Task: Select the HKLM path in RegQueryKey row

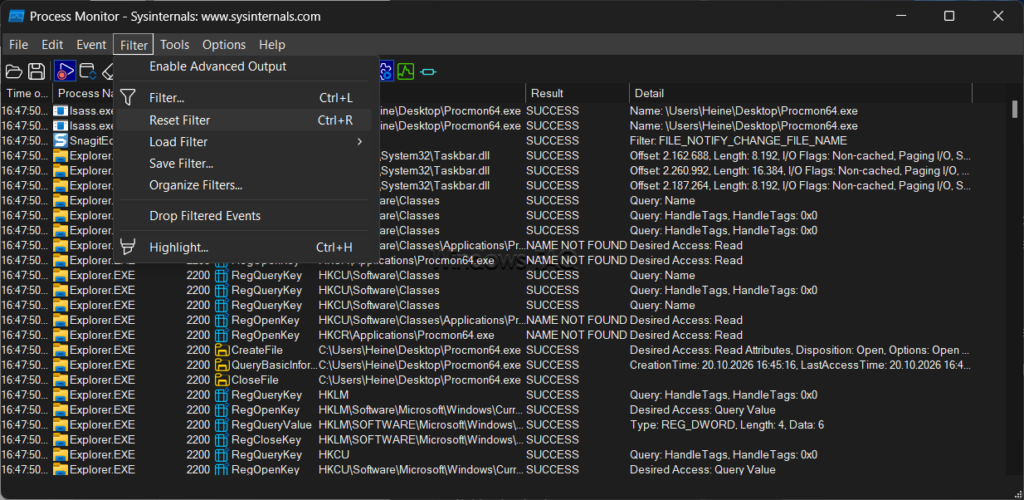Action: pos(333,395)
